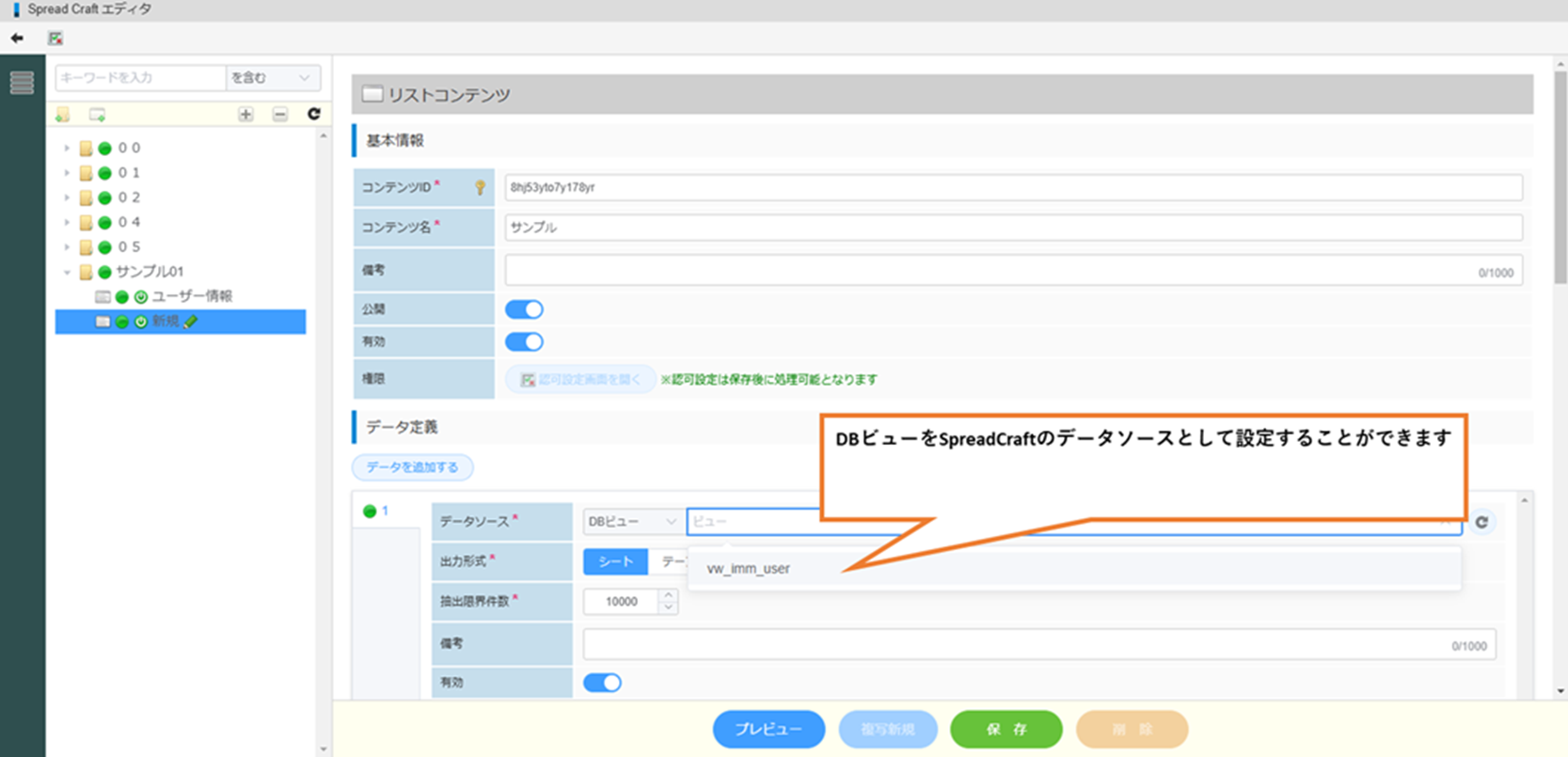Open the hamburger menu in left sidebar
This screenshot has height=757, width=1568.
tap(22, 83)
